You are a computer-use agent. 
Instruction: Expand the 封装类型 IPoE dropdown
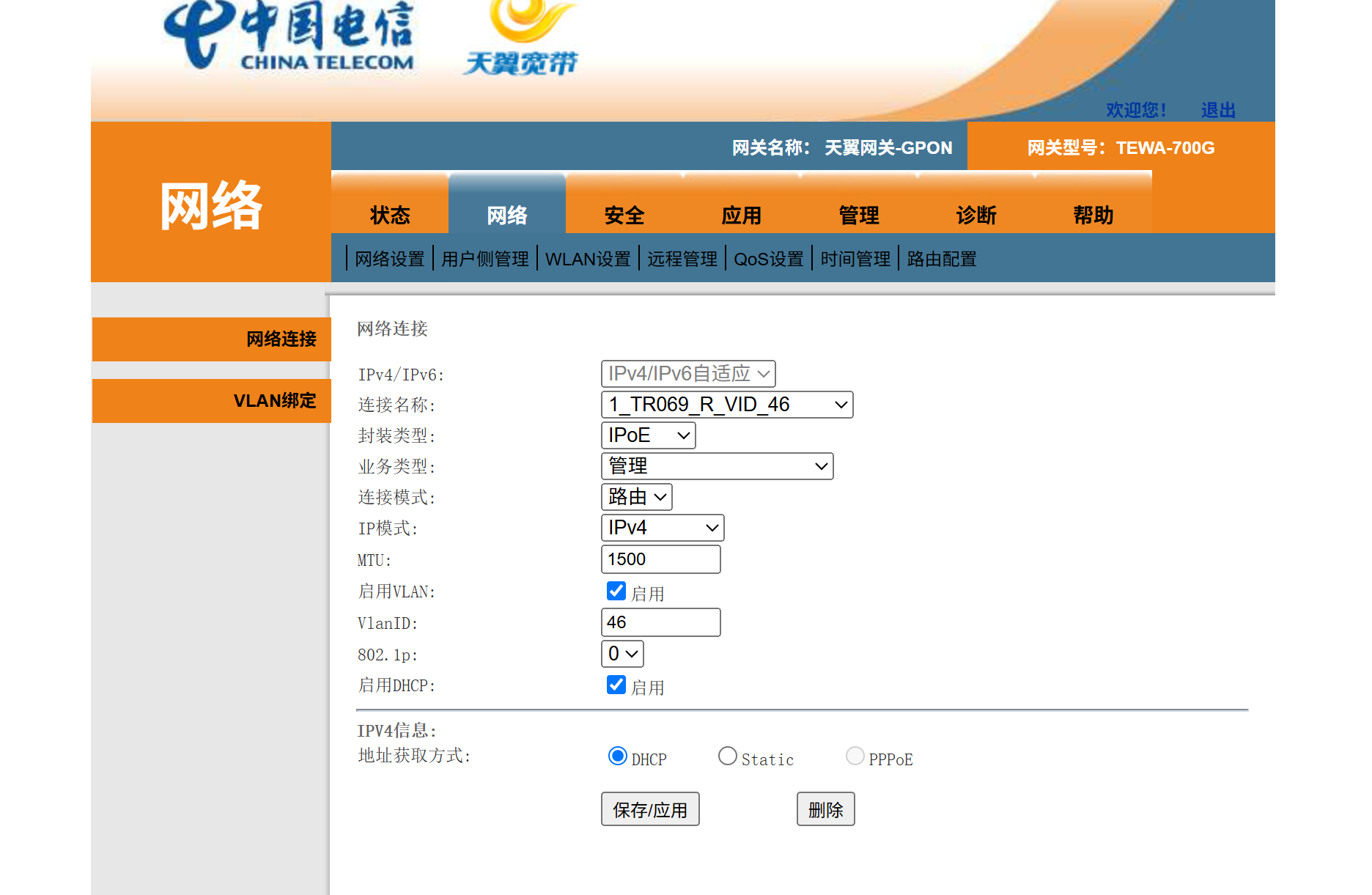point(648,435)
